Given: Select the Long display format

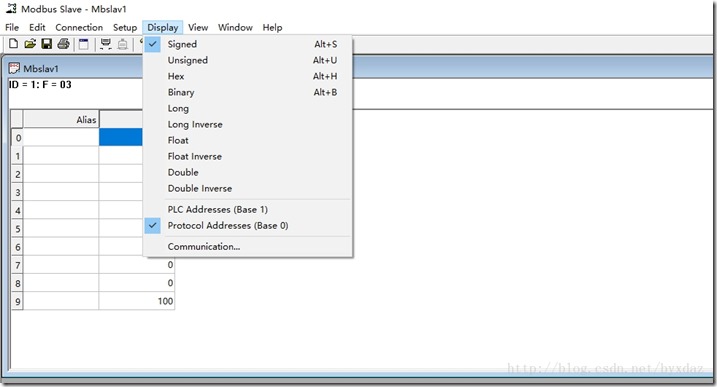Looking at the screenshot, I should tap(247, 108).
